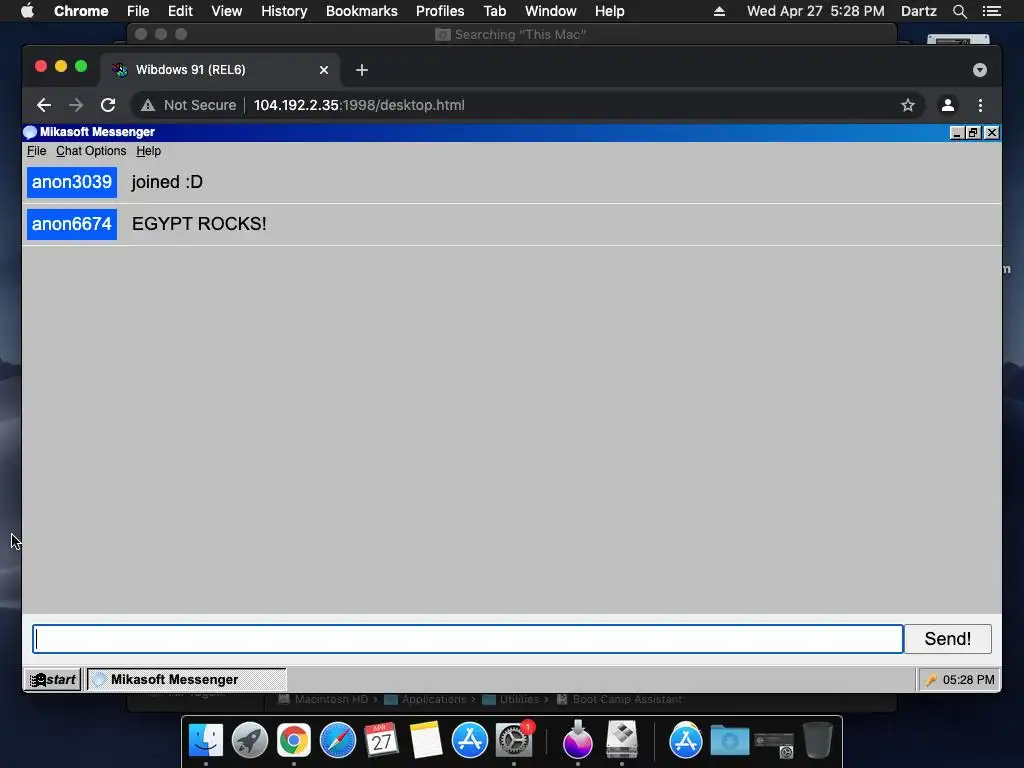Open Bookmarks menu in macOS menu bar
This screenshot has height=768, width=1024.
pos(362,11)
